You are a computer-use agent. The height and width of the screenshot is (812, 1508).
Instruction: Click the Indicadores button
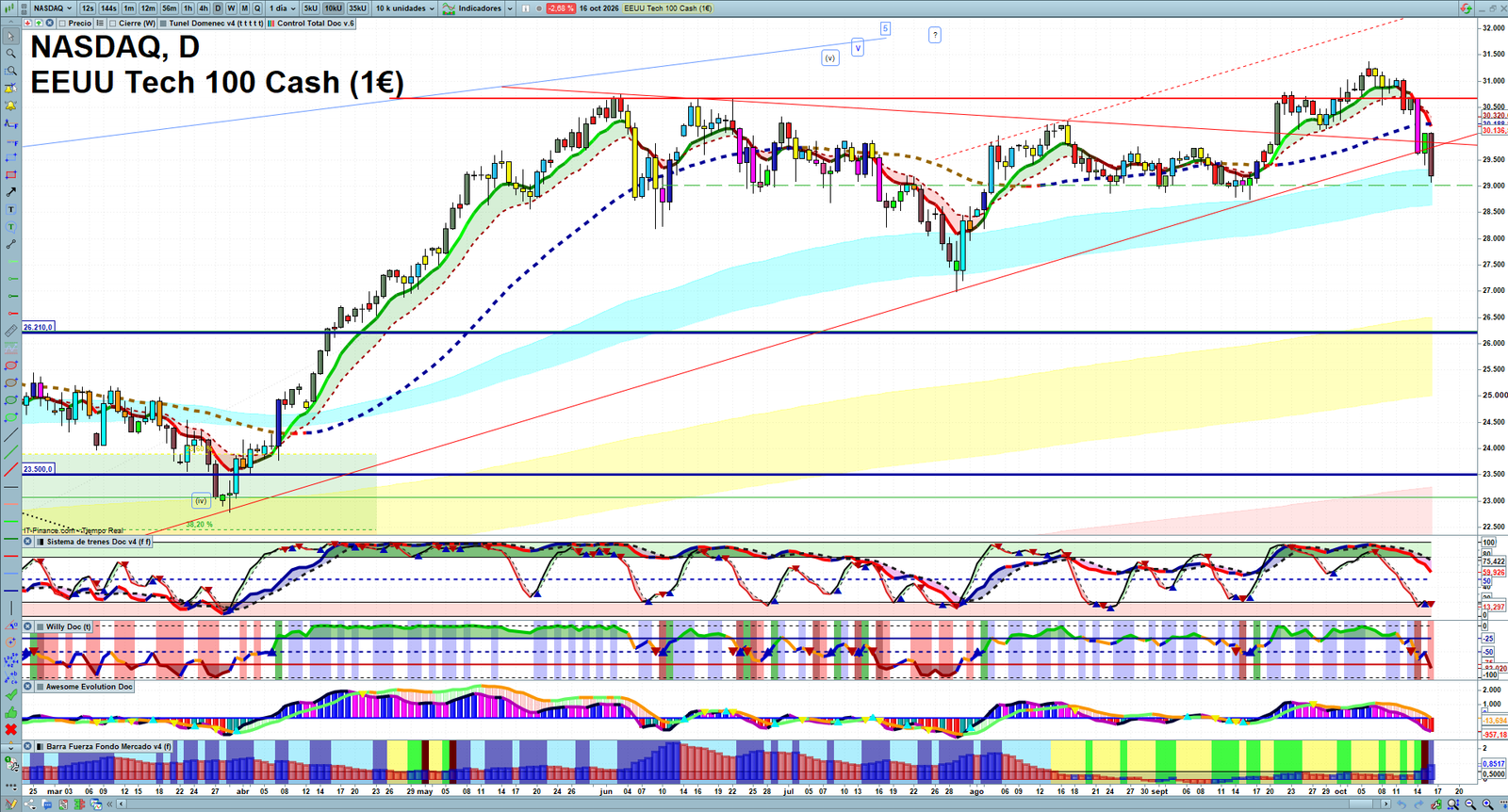[x=473, y=8]
